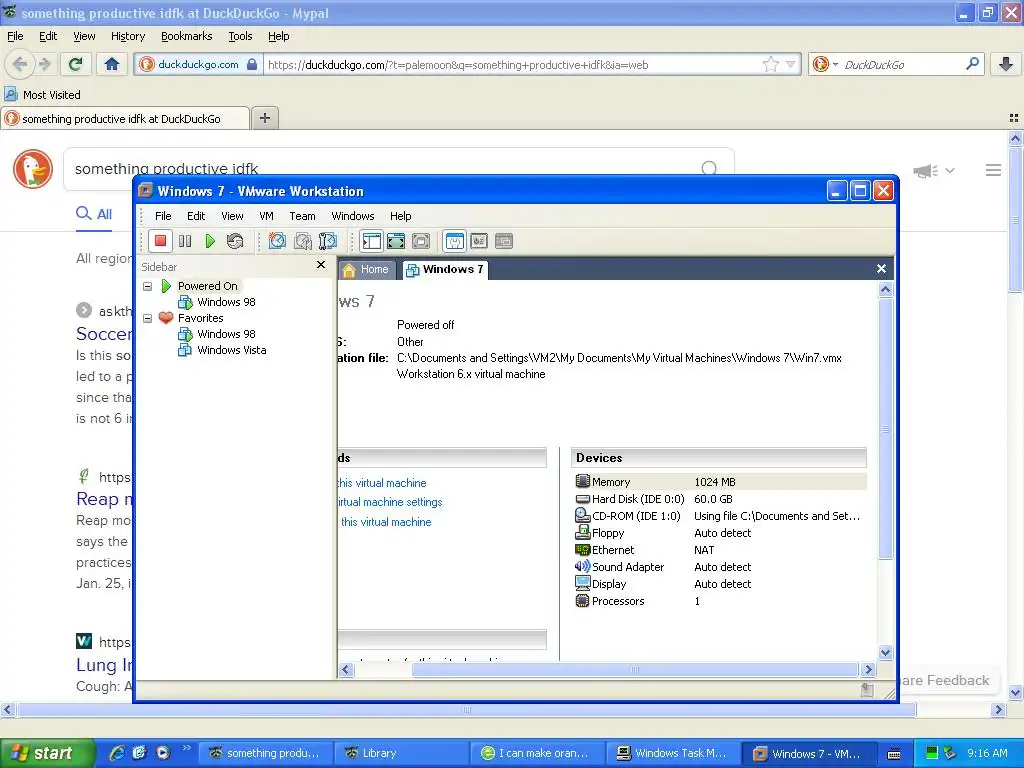Screen dimensions: 1024x768
Task: Open Mypal Bookmarks menu
Action: 187,36
